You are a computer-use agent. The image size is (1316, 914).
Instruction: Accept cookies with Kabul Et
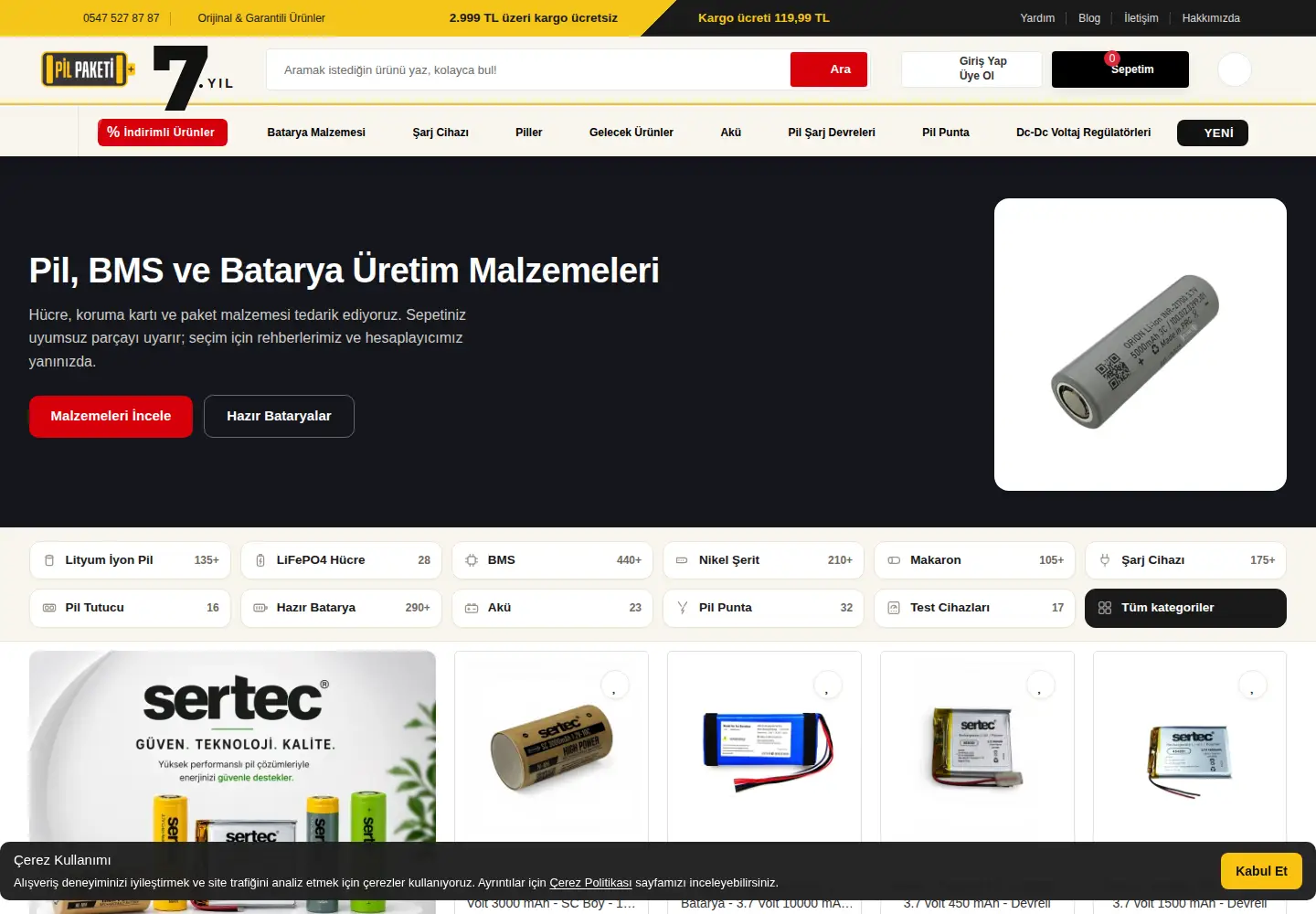pyautogui.click(x=1261, y=871)
